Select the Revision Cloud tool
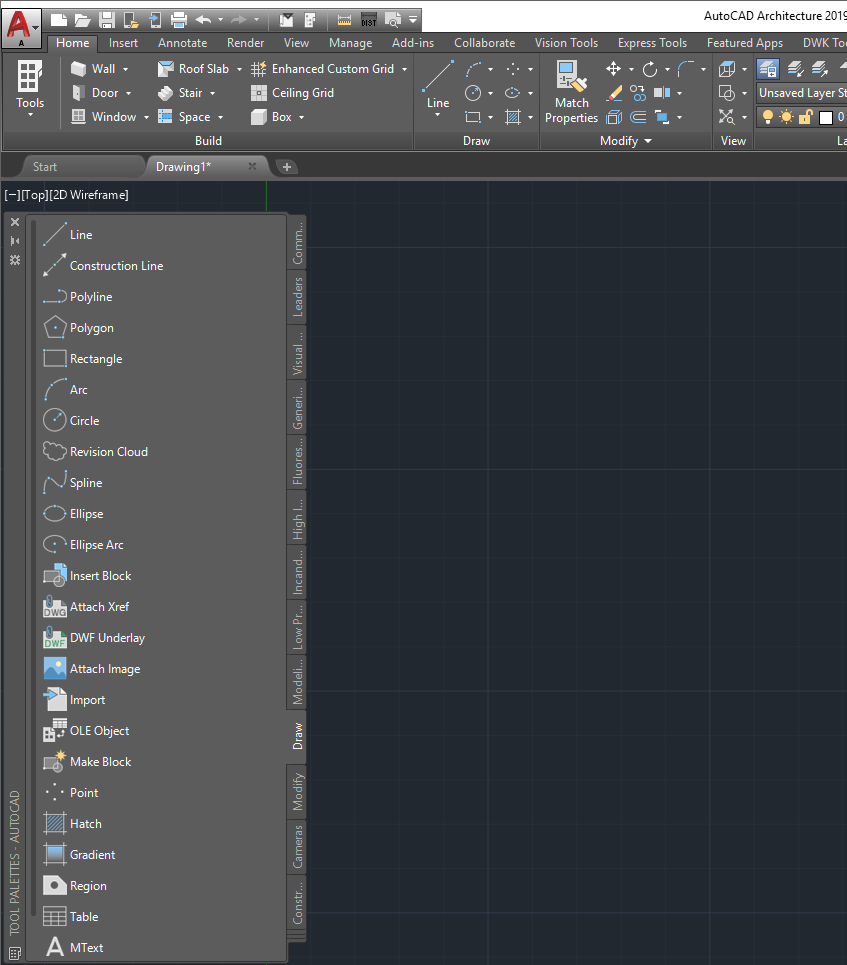The height and width of the screenshot is (965, 847). (105, 451)
